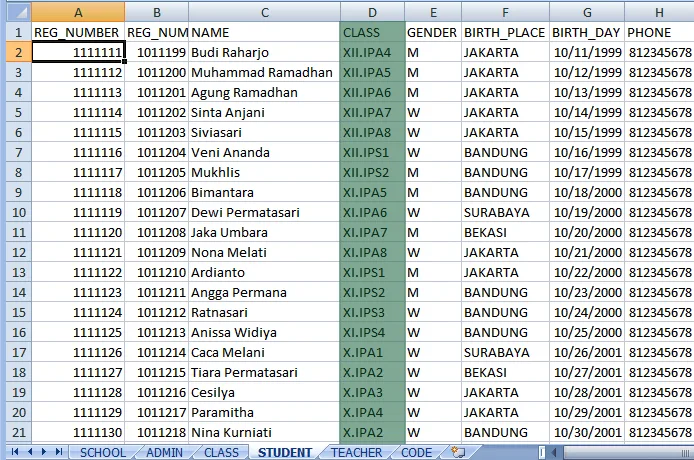The width and height of the screenshot is (694, 460).
Task: Select column B header
Action: (x=157, y=12)
